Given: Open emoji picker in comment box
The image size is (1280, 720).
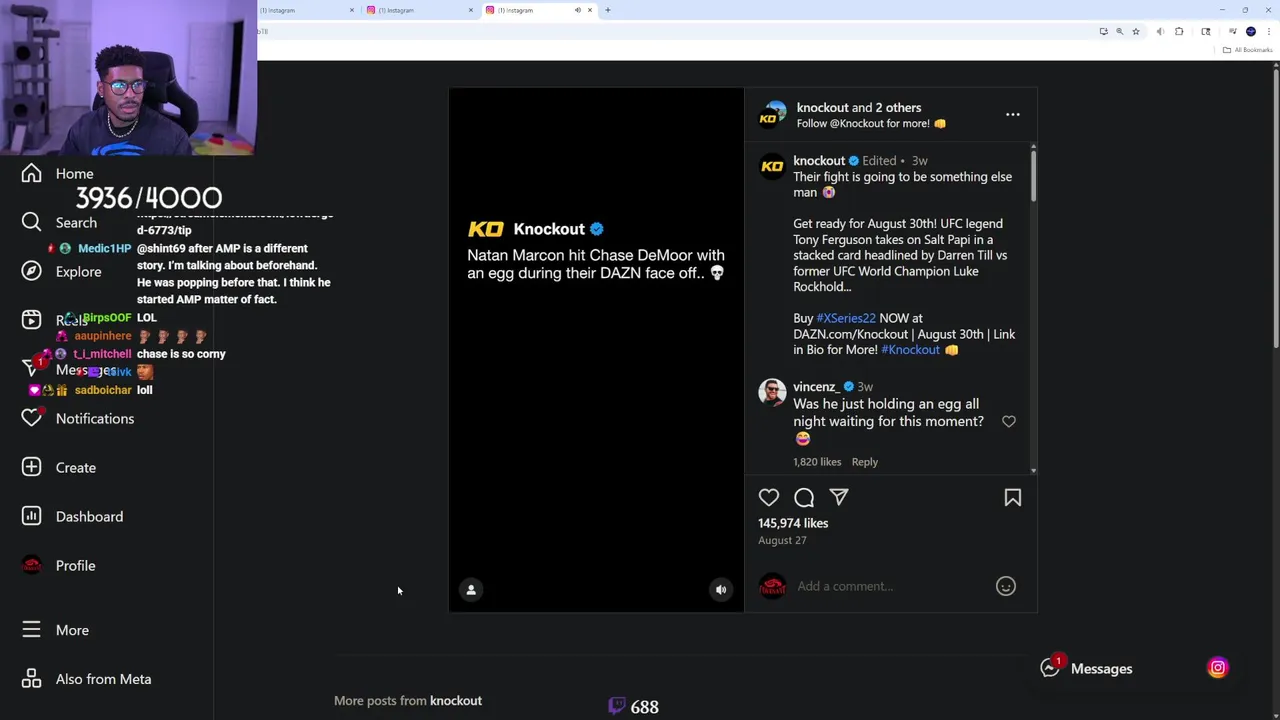Looking at the screenshot, I should [x=1005, y=586].
